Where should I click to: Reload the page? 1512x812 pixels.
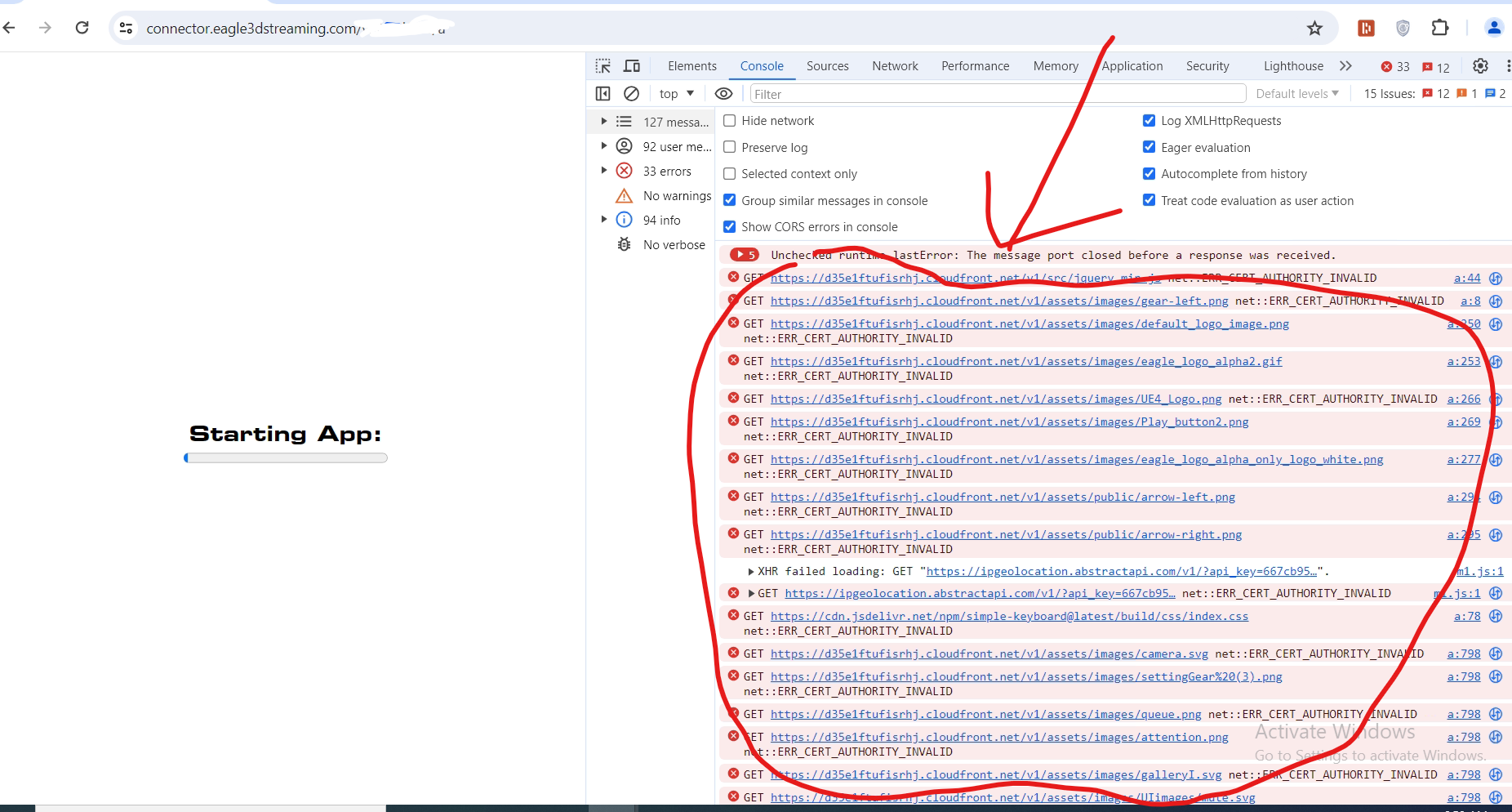(82, 29)
